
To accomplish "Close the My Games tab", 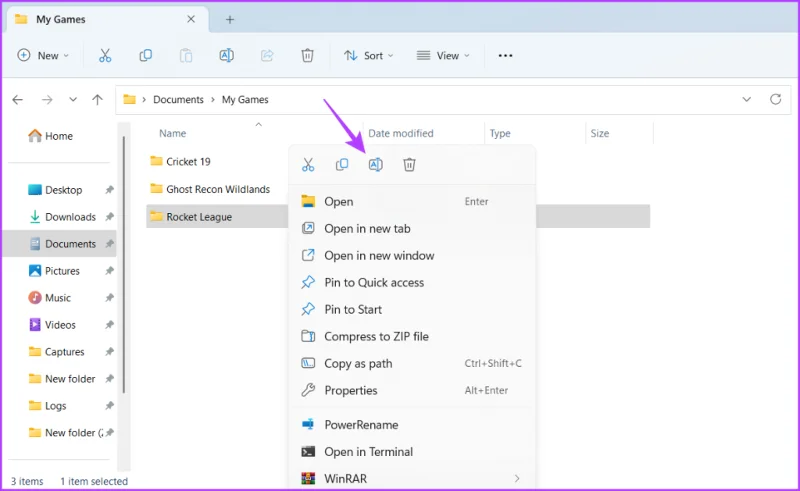I will [191, 19].
